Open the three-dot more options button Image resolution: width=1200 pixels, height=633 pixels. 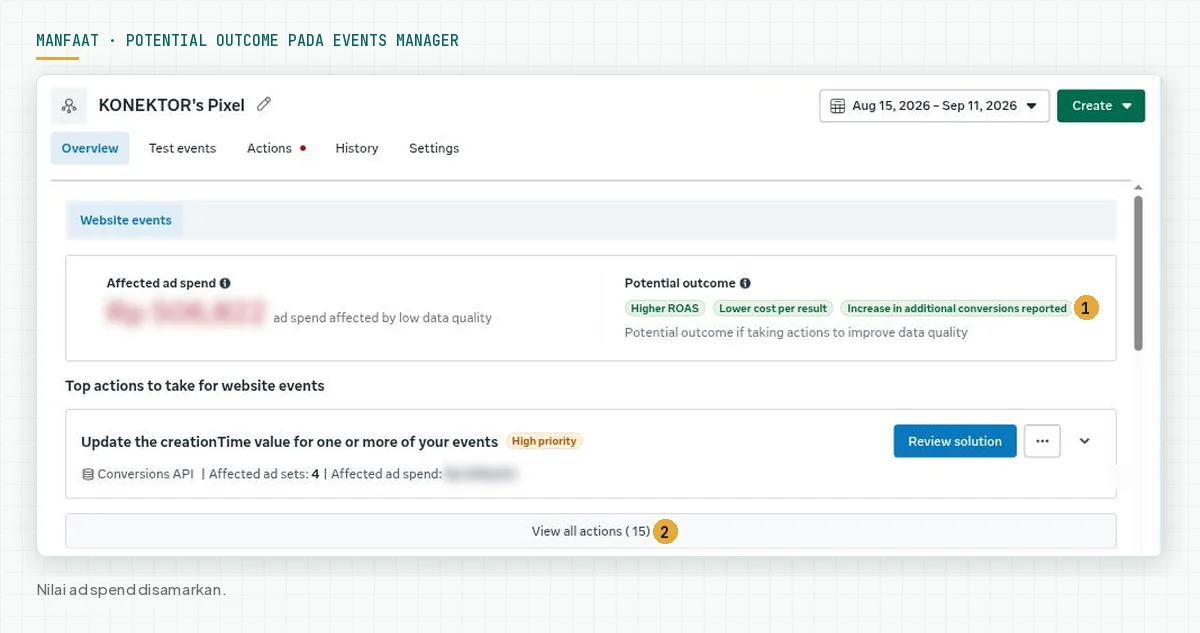1042,441
